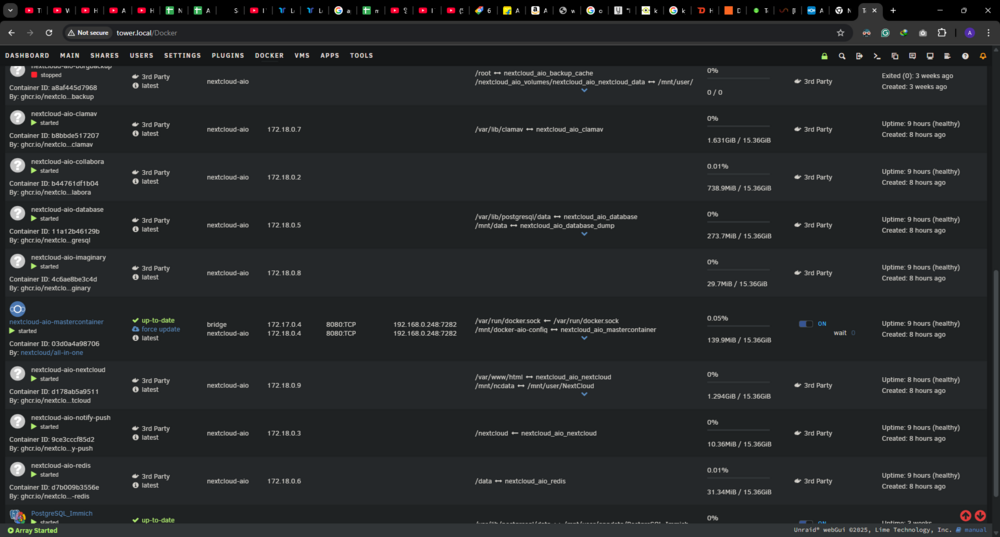Image resolution: width=1000 pixels, height=537 pixels.
Task: Click the info monitor icon in header
Action: click(930, 56)
